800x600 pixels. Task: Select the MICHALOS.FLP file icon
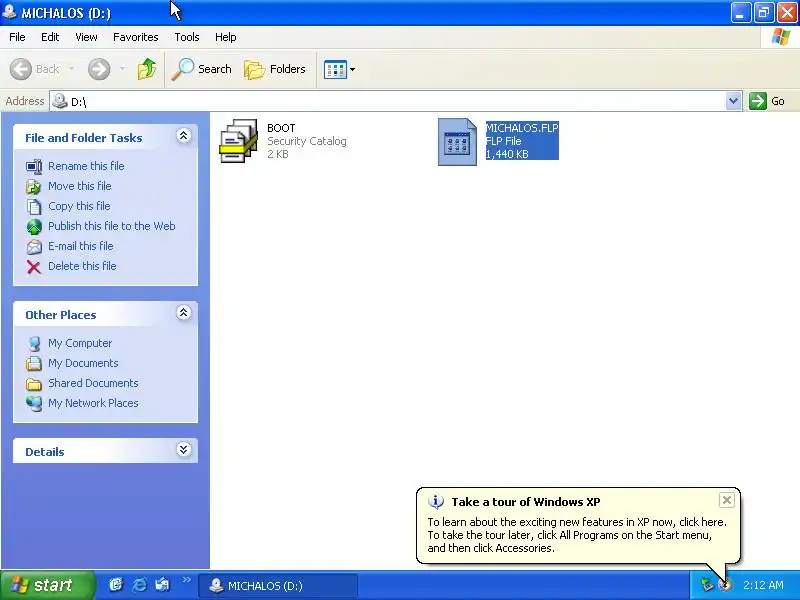click(457, 142)
